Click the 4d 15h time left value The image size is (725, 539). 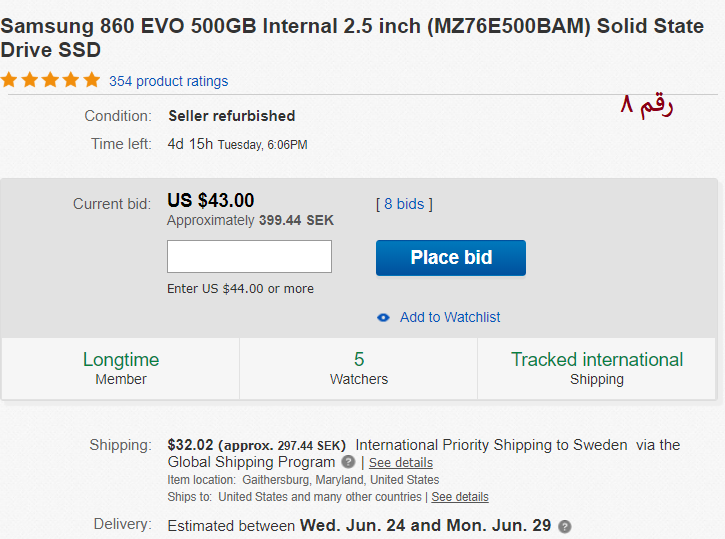190,144
